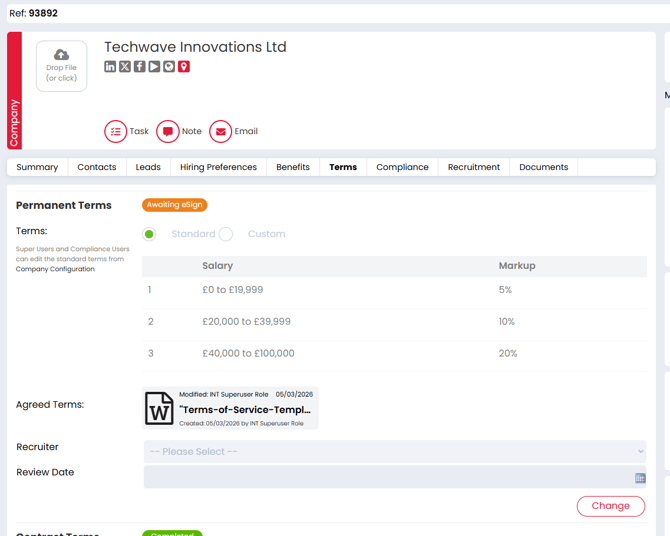Create a new Task via checklist icon

pyautogui.click(x=116, y=131)
